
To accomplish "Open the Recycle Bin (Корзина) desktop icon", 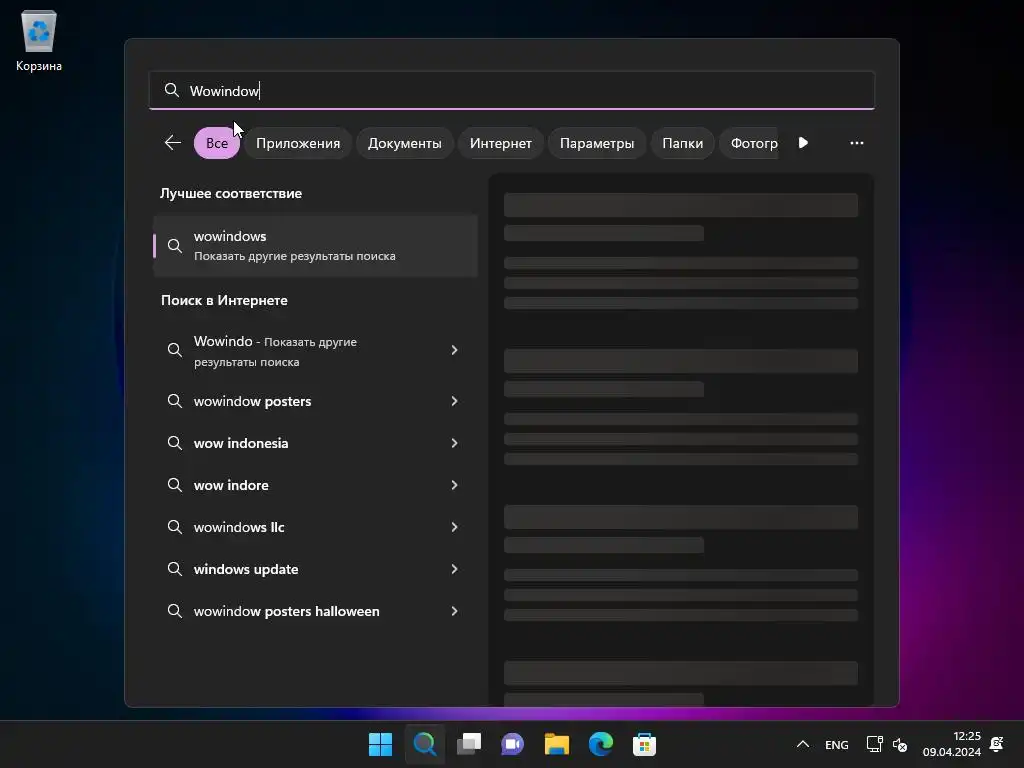I will tap(39, 40).
